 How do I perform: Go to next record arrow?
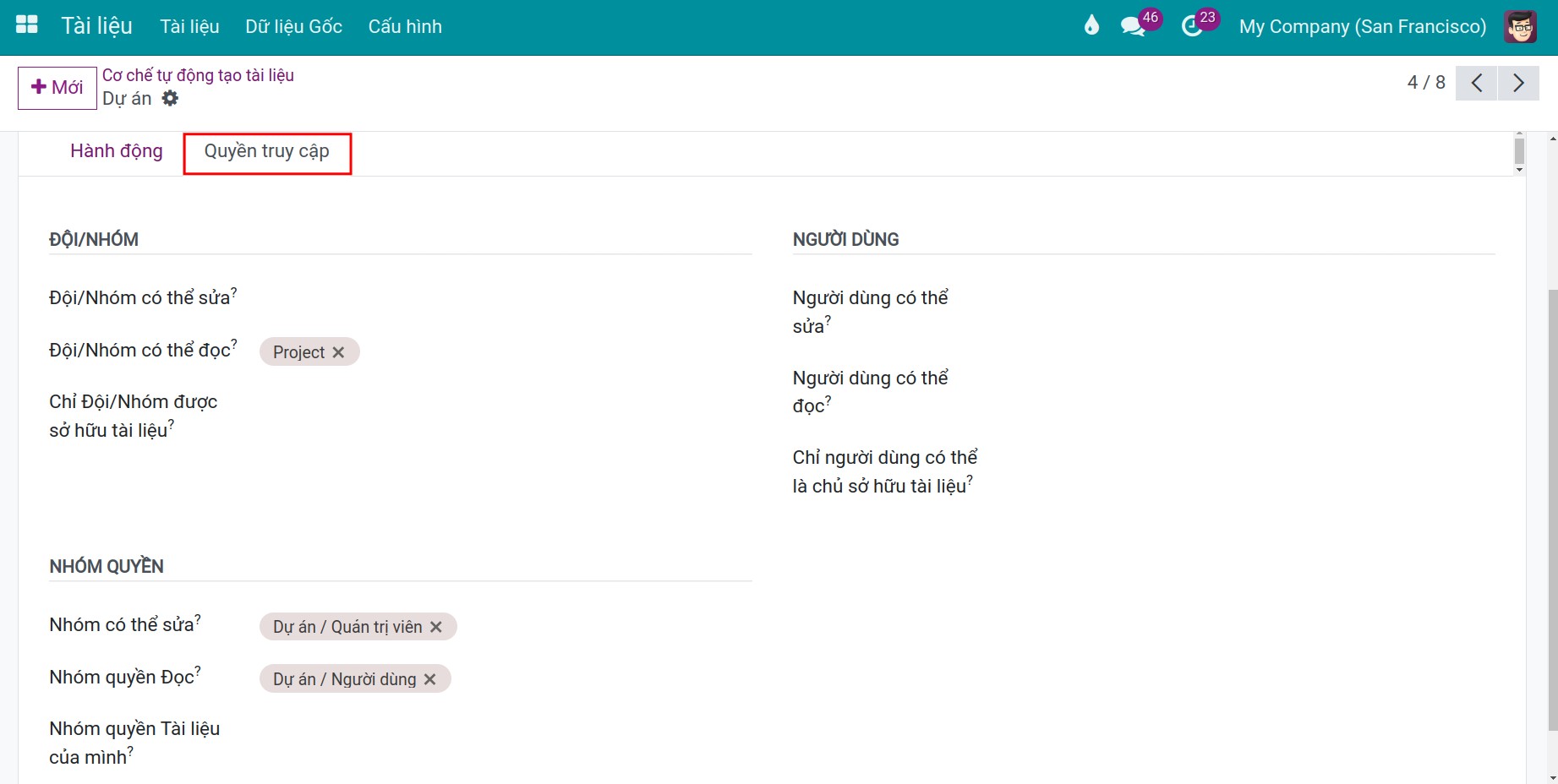pyautogui.click(x=1518, y=83)
